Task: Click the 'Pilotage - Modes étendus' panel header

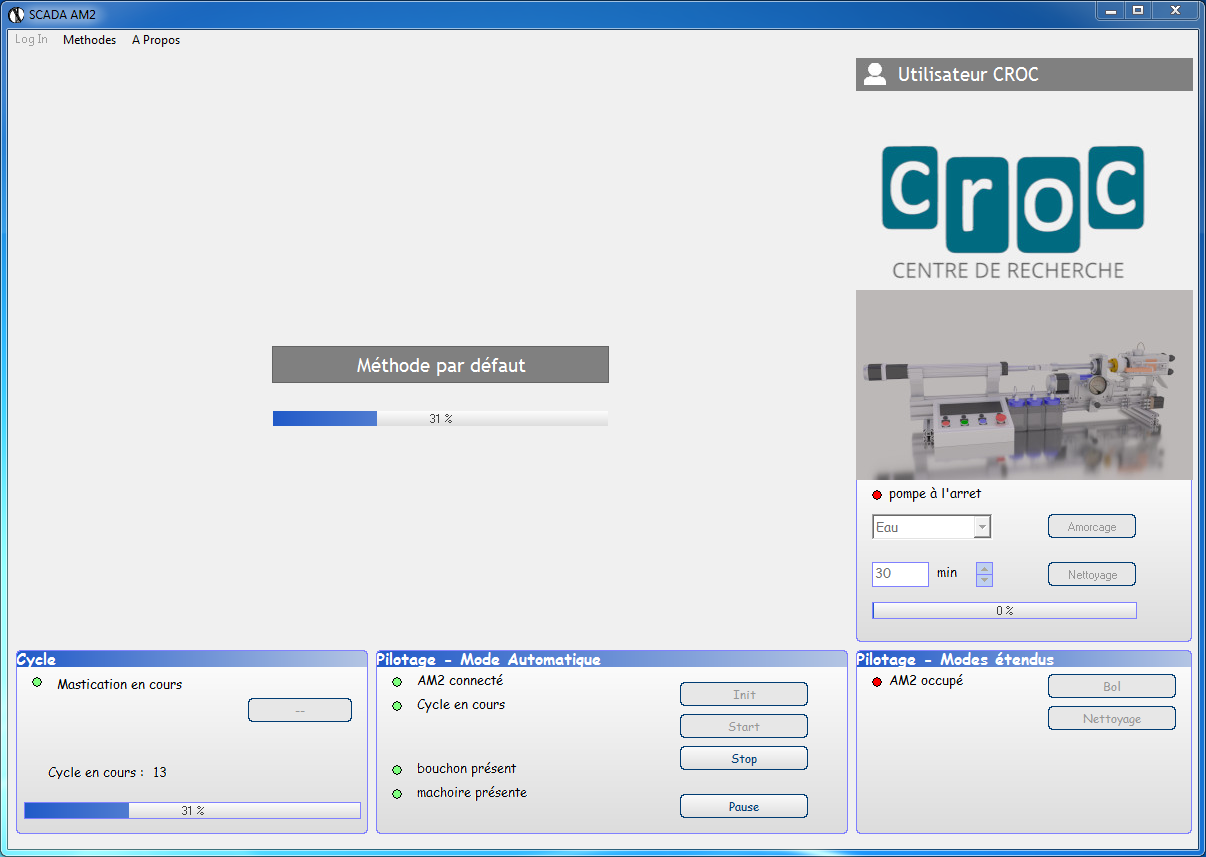Action: coord(1024,659)
